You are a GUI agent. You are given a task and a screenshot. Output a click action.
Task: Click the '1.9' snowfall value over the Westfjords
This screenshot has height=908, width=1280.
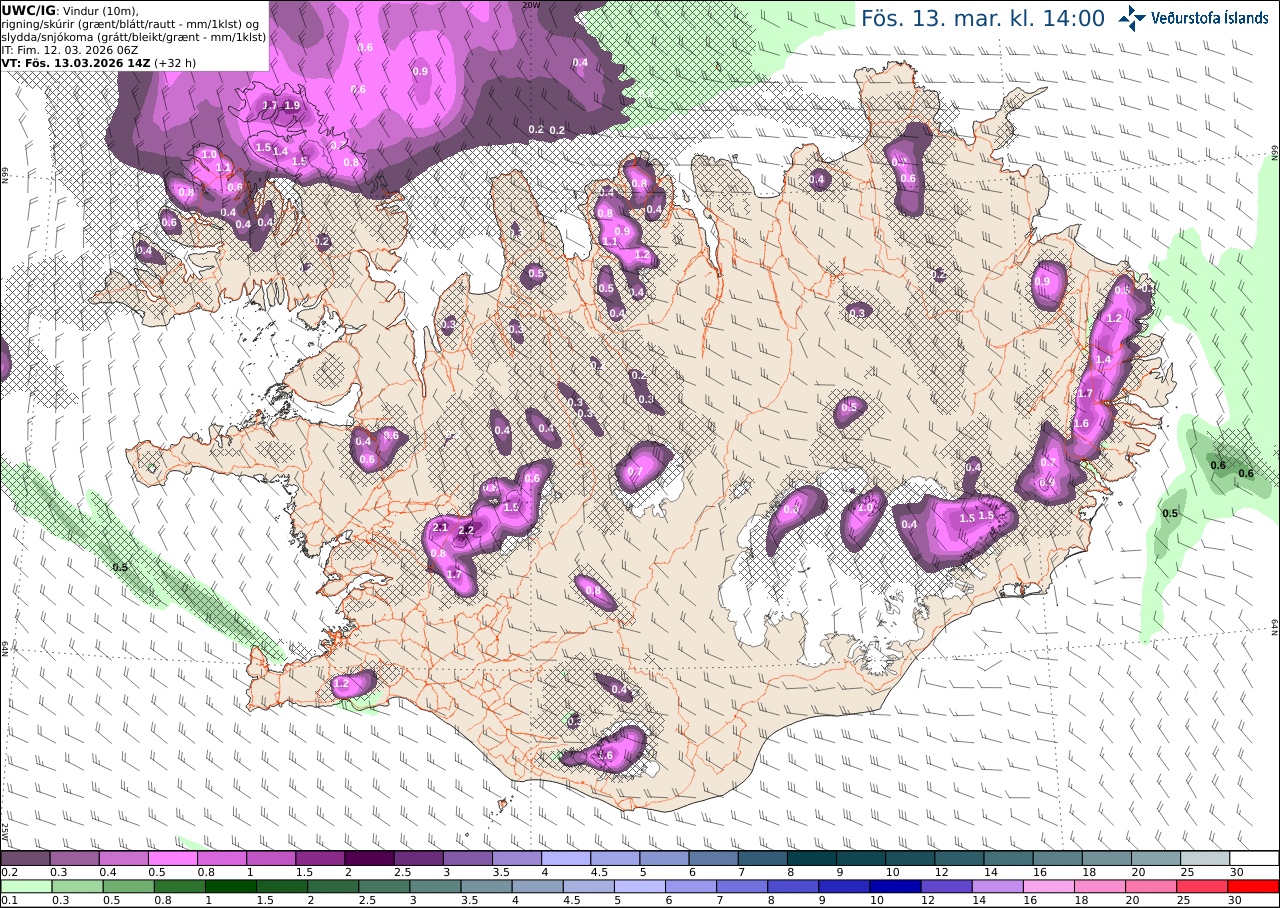(x=292, y=105)
